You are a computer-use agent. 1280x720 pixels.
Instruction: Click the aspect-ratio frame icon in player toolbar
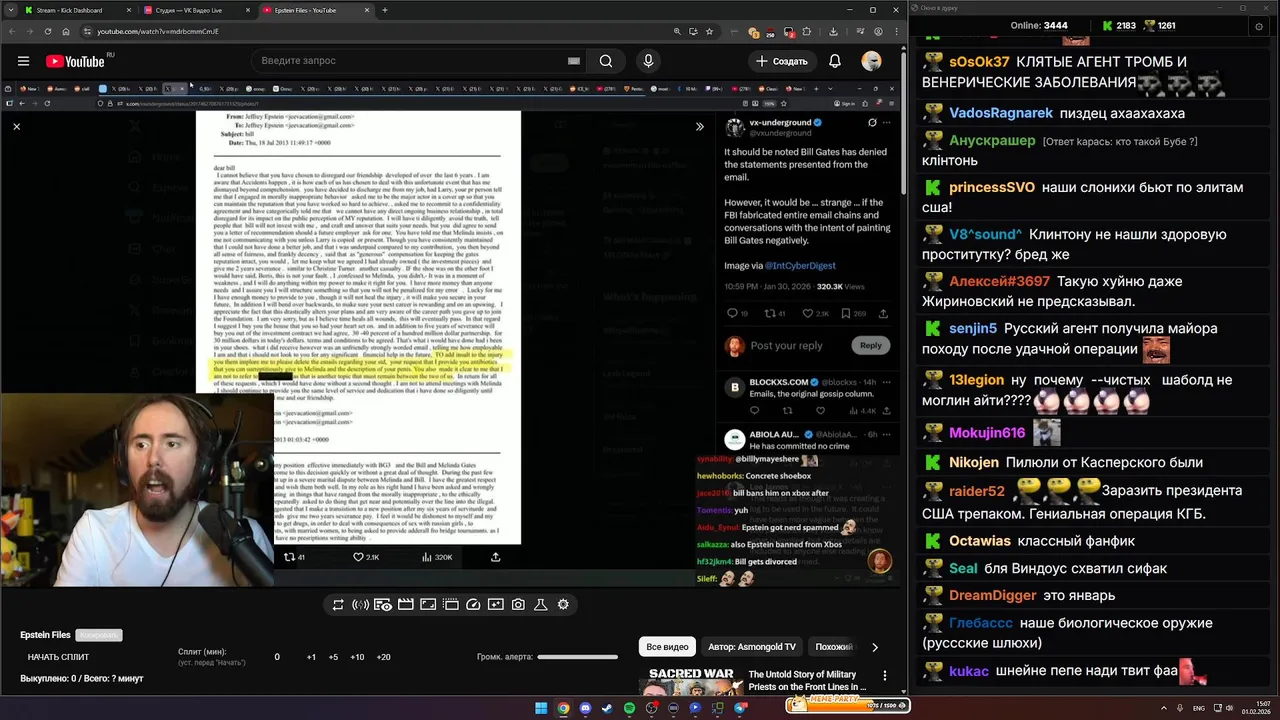[x=428, y=604]
